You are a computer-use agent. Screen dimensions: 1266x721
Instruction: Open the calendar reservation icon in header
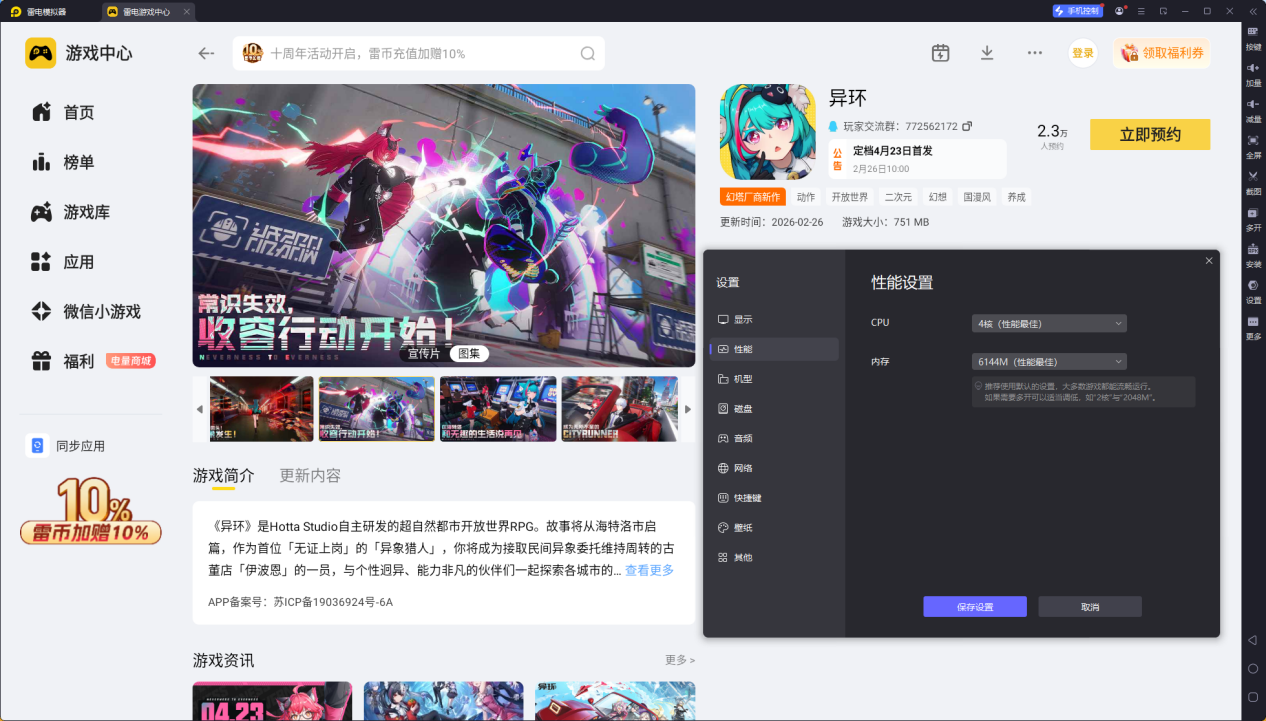940,53
